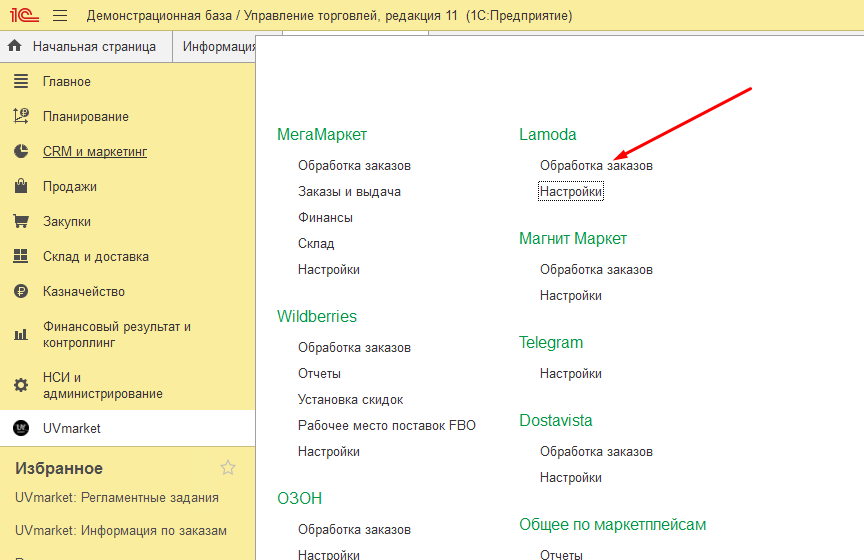864x560 pixels.
Task: Click the CRM и маркетинг pie icon
Action: (21, 151)
